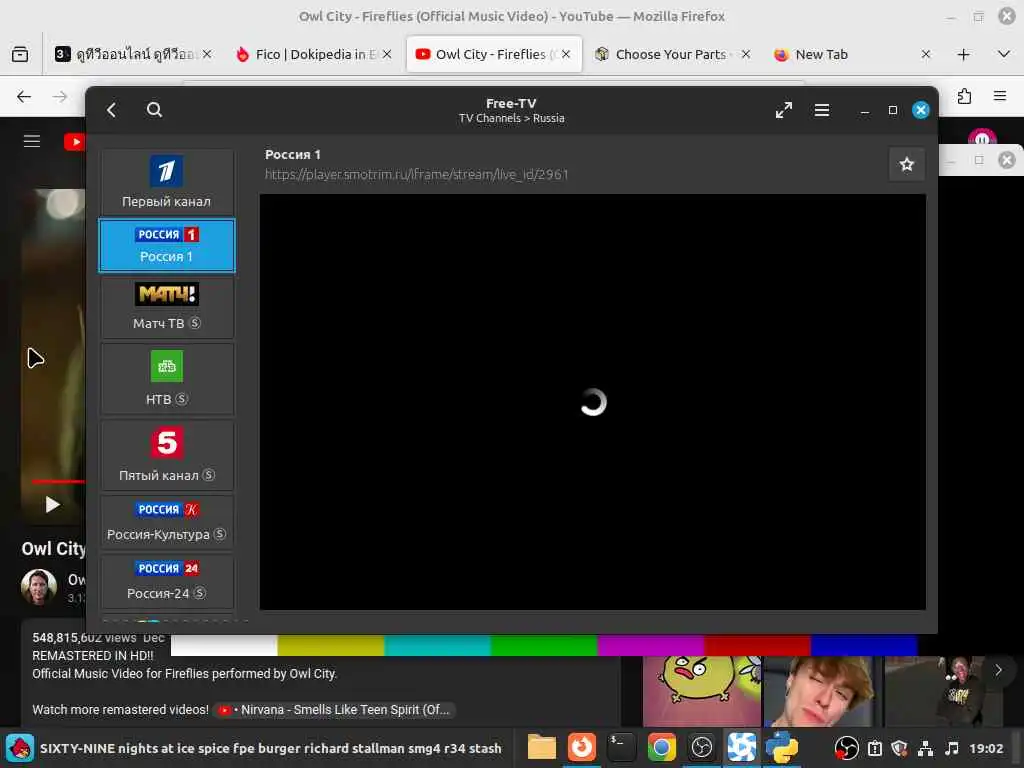Screen dimensions: 1024x768
Task: Select the Россия-24 channel
Action: (167, 581)
